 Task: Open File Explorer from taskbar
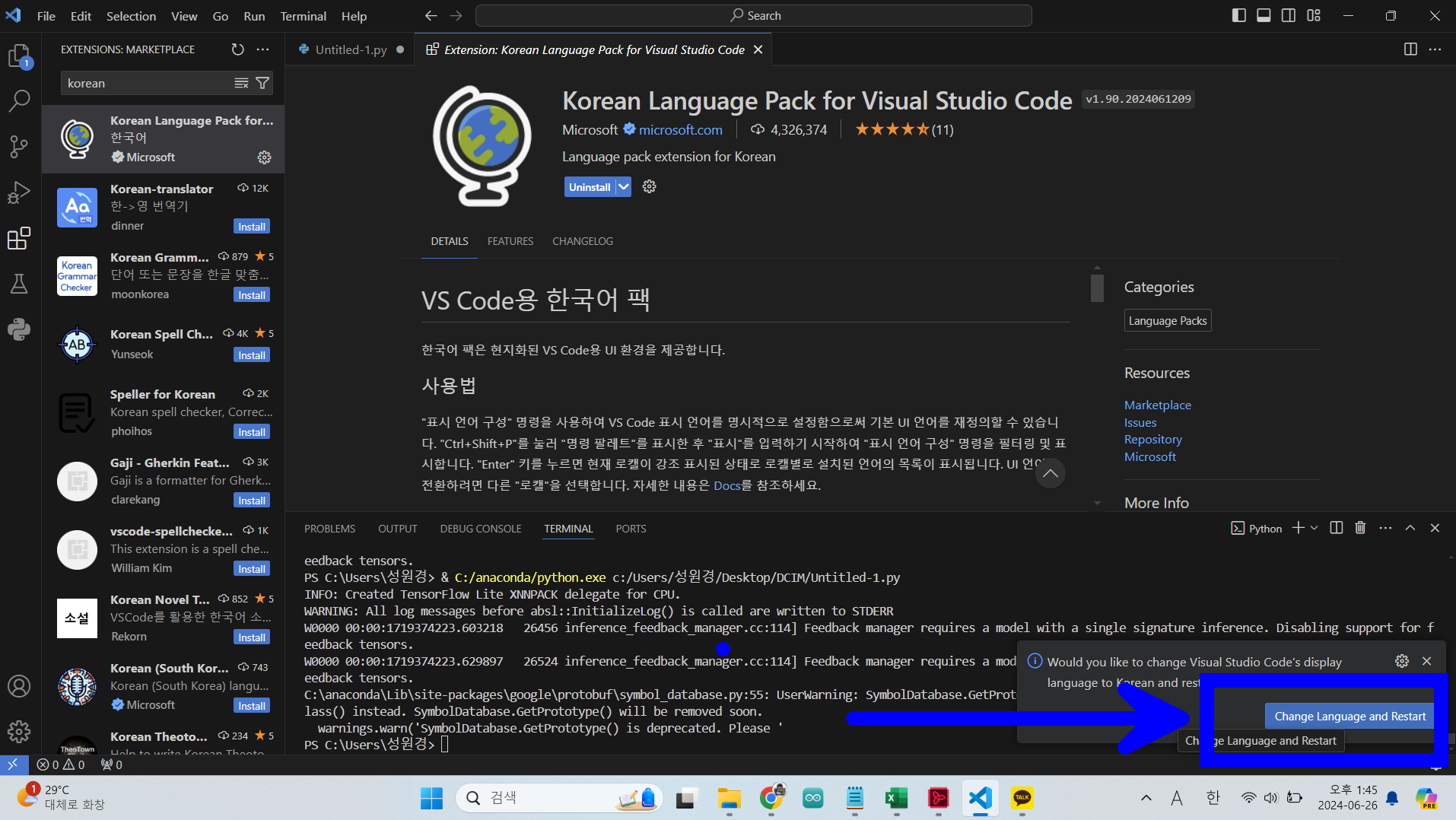point(729,798)
